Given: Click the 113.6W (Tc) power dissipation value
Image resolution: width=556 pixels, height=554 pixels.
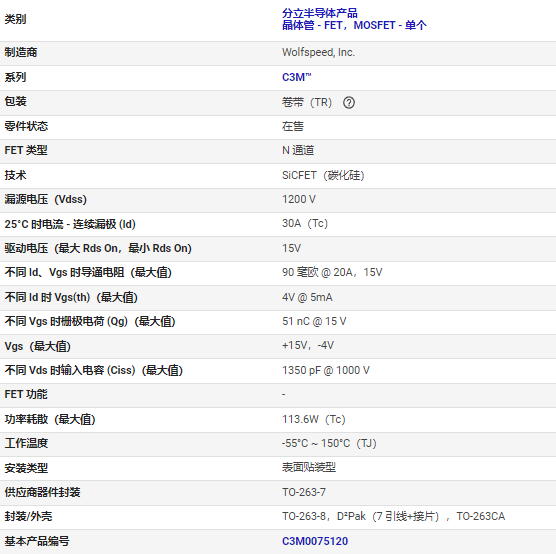Looking at the screenshot, I should click(313, 419).
